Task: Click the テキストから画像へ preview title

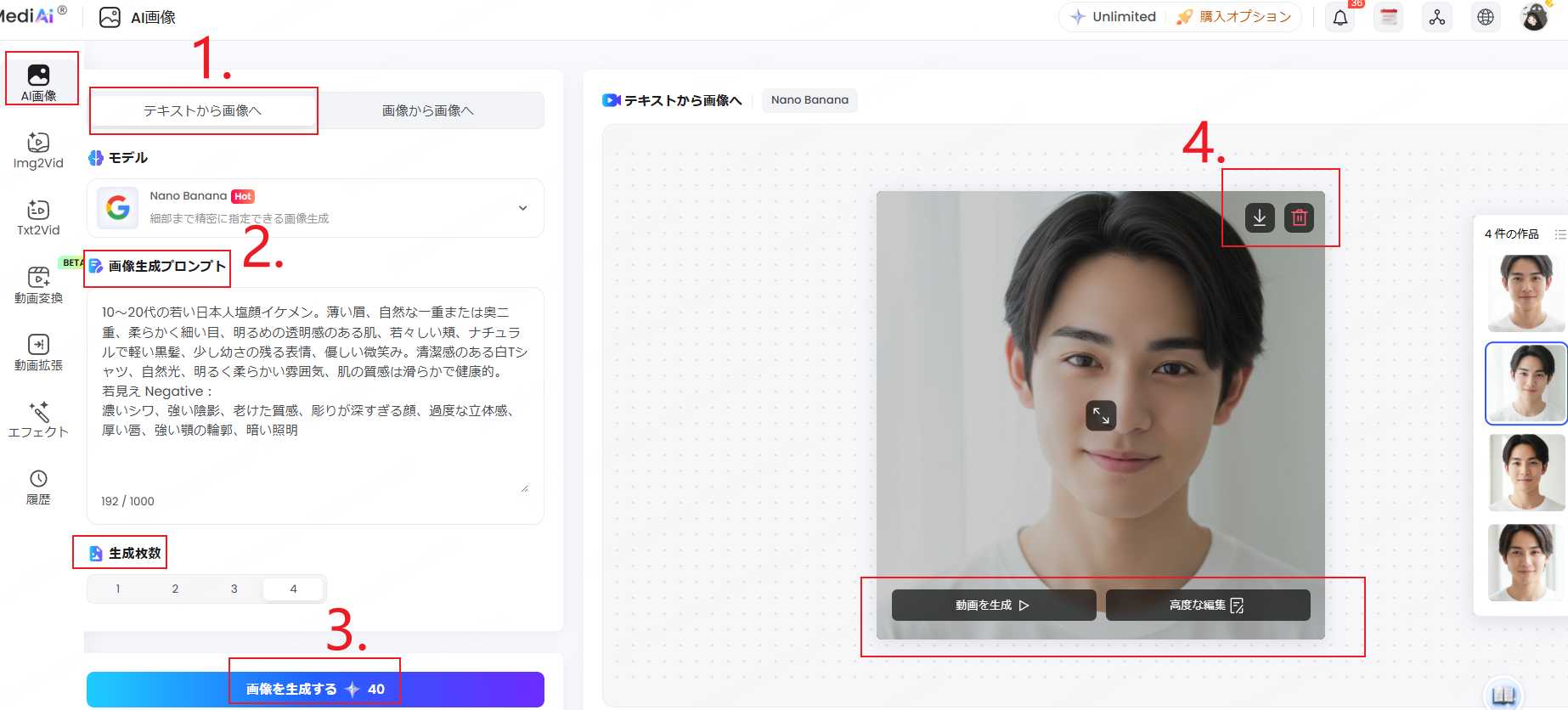Action: (x=683, y=100)
